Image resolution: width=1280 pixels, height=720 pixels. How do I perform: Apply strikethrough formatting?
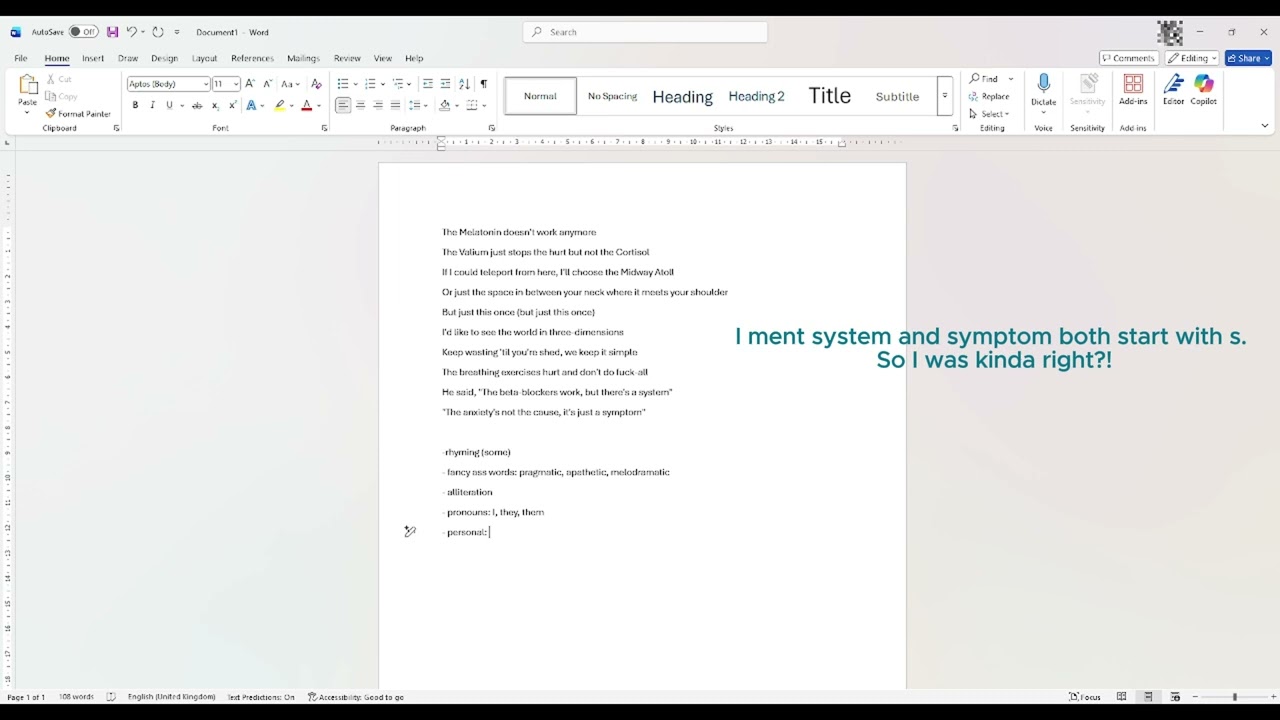197,105
